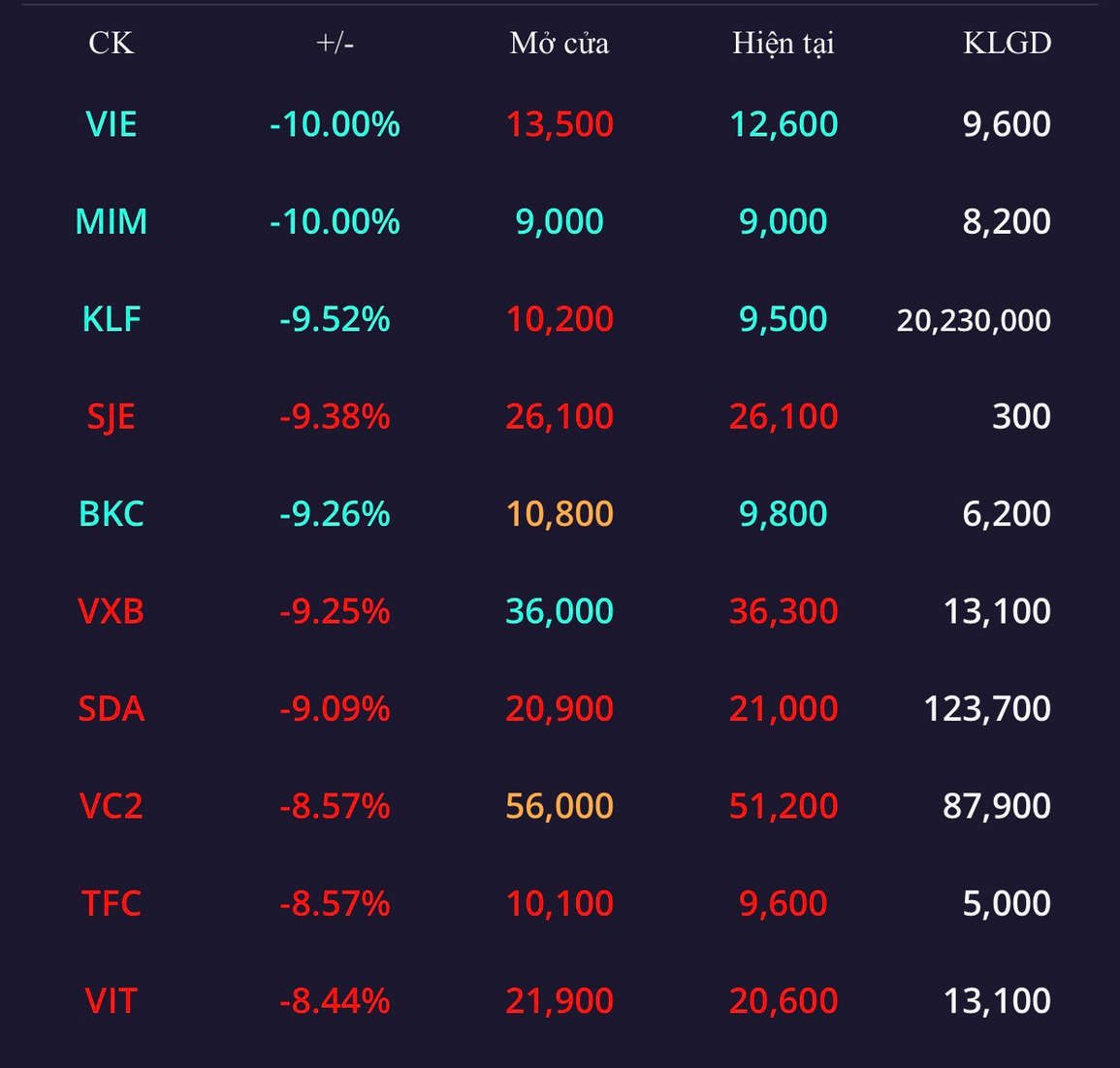
Task: Open VC2 stock symbol
Action: coord(111,806)
